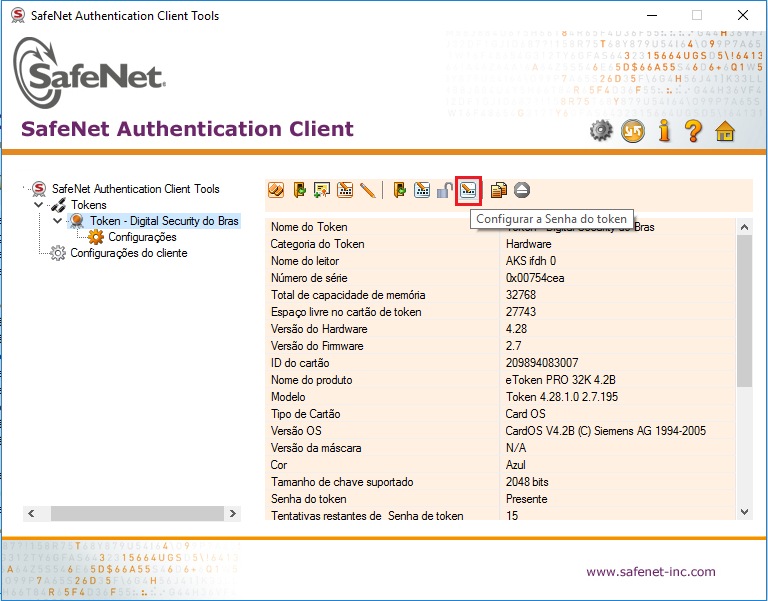Click the tree pane horizontal scrollbar thumb
Screen dimensions: 768x601
[137, 513]
